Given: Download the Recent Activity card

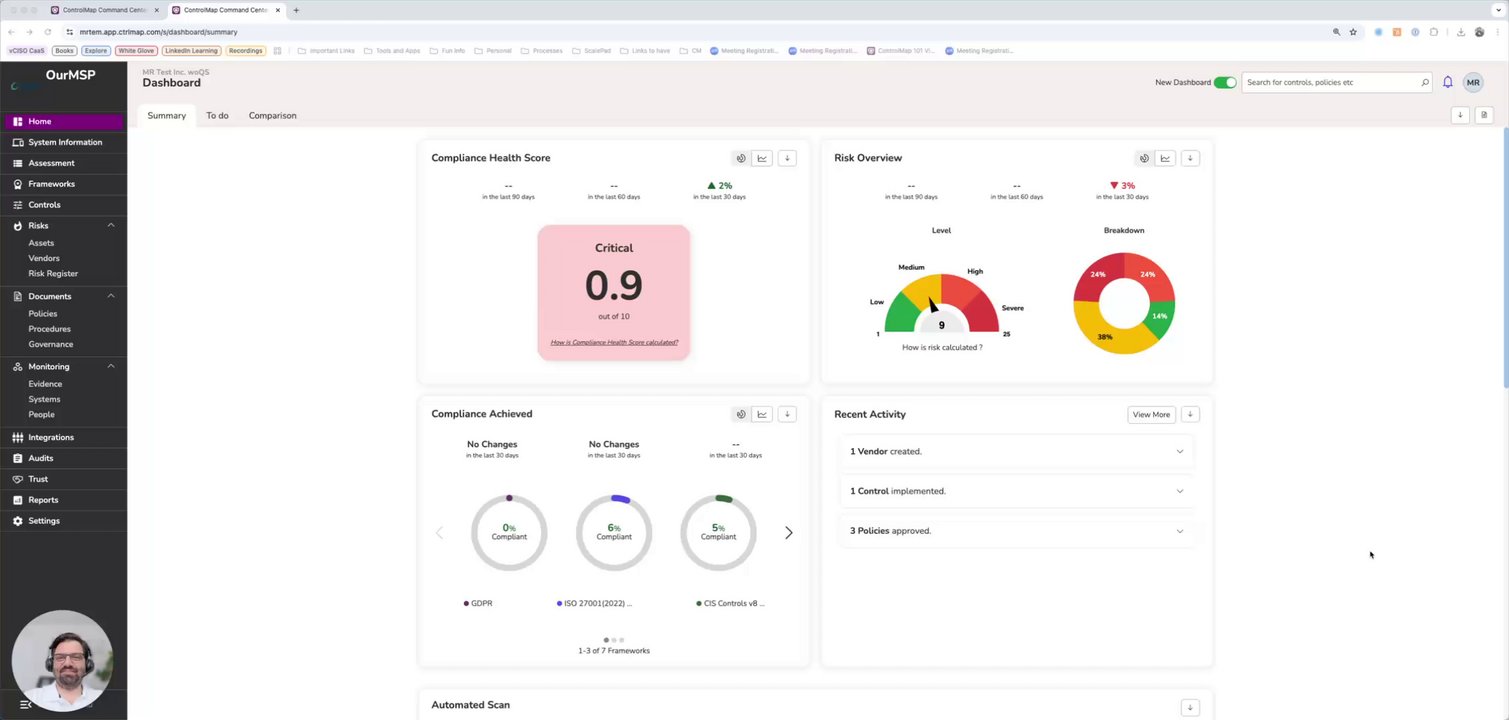Looking at the screenshot, I should click(1190, 414).
